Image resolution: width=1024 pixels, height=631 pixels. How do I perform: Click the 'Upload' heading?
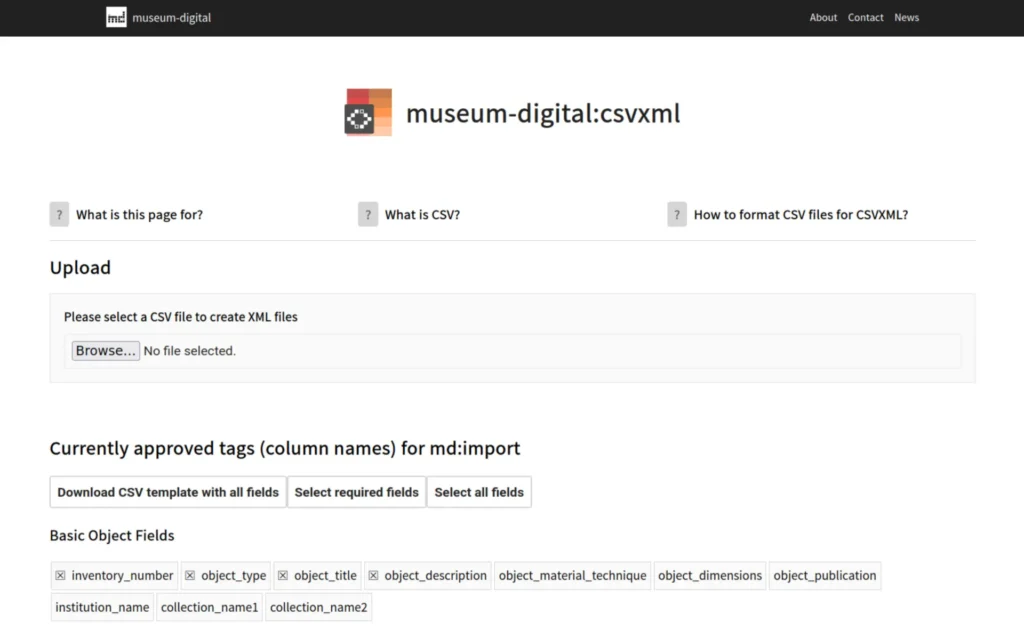pos(80,268)
